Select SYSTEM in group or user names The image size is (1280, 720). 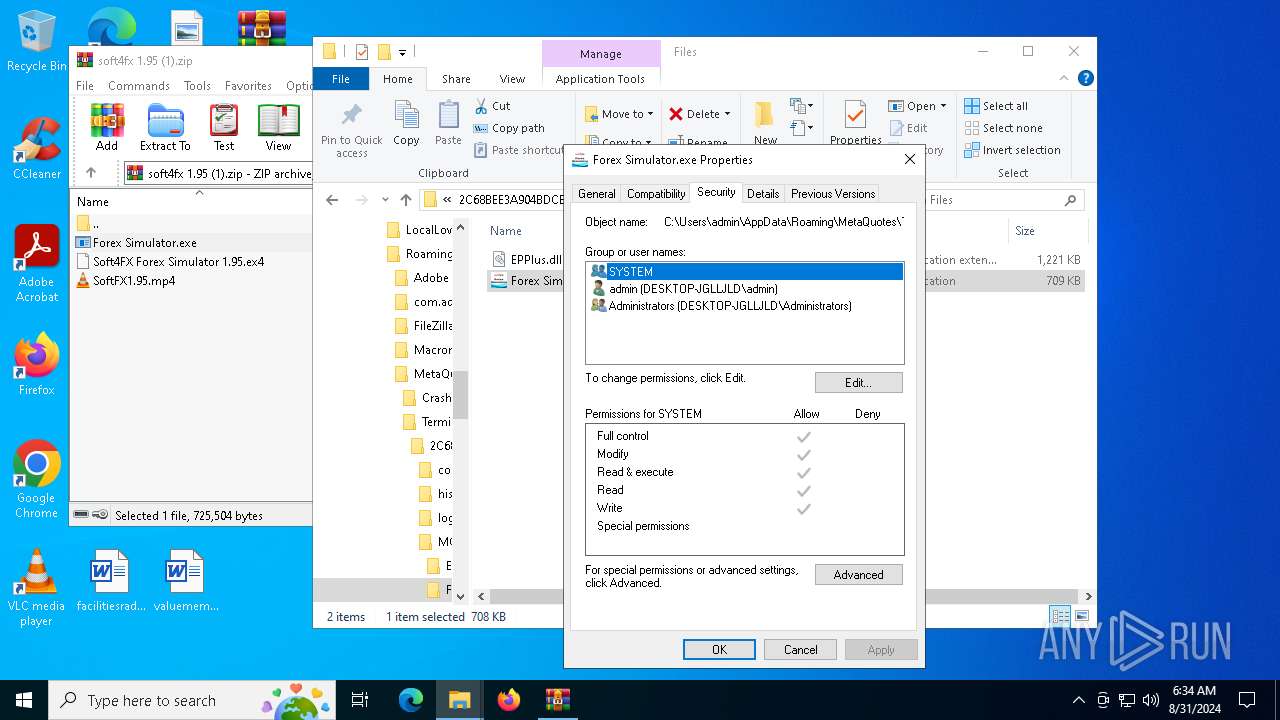click(745, 272)
